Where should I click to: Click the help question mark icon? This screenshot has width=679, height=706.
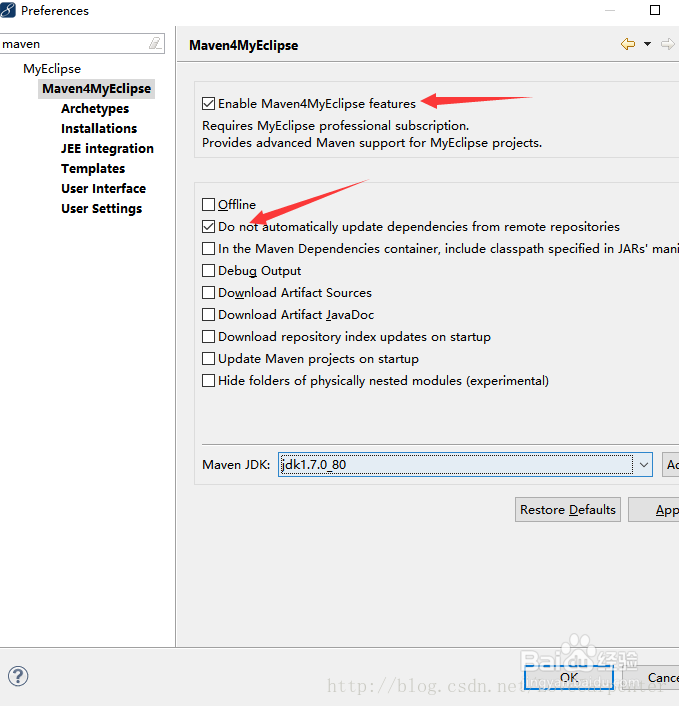pos(18,676)
